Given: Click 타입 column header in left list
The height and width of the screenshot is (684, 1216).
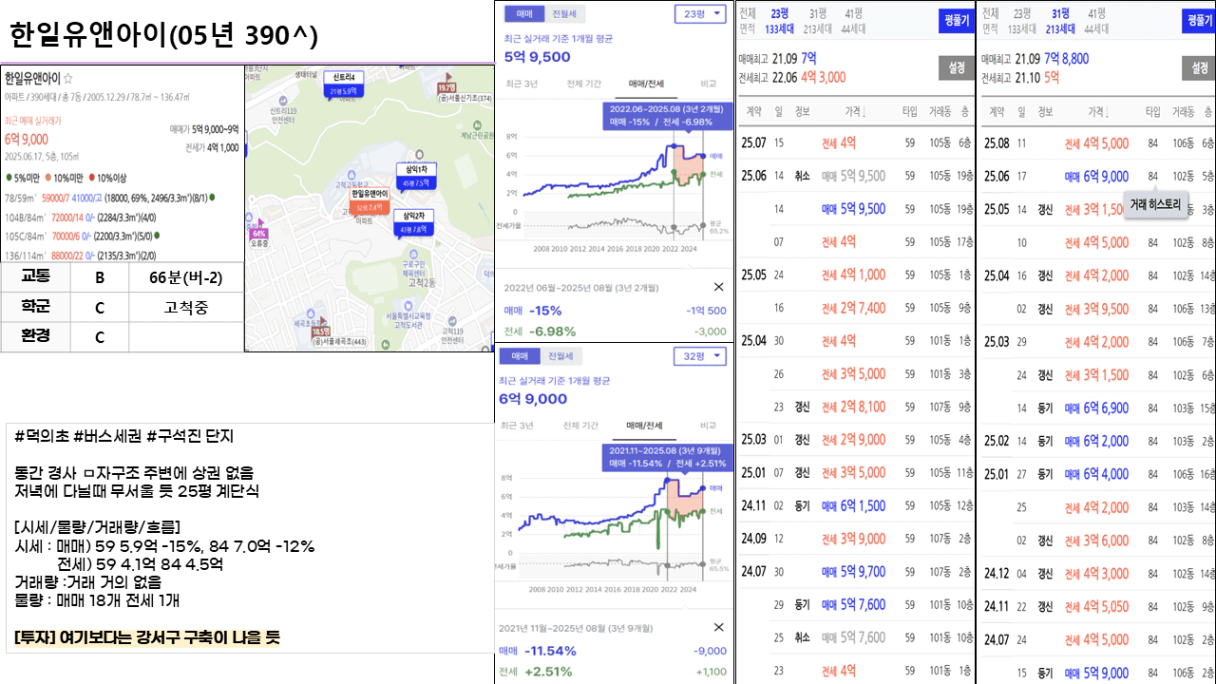Looking at the screenshot, I should point(909,112).
